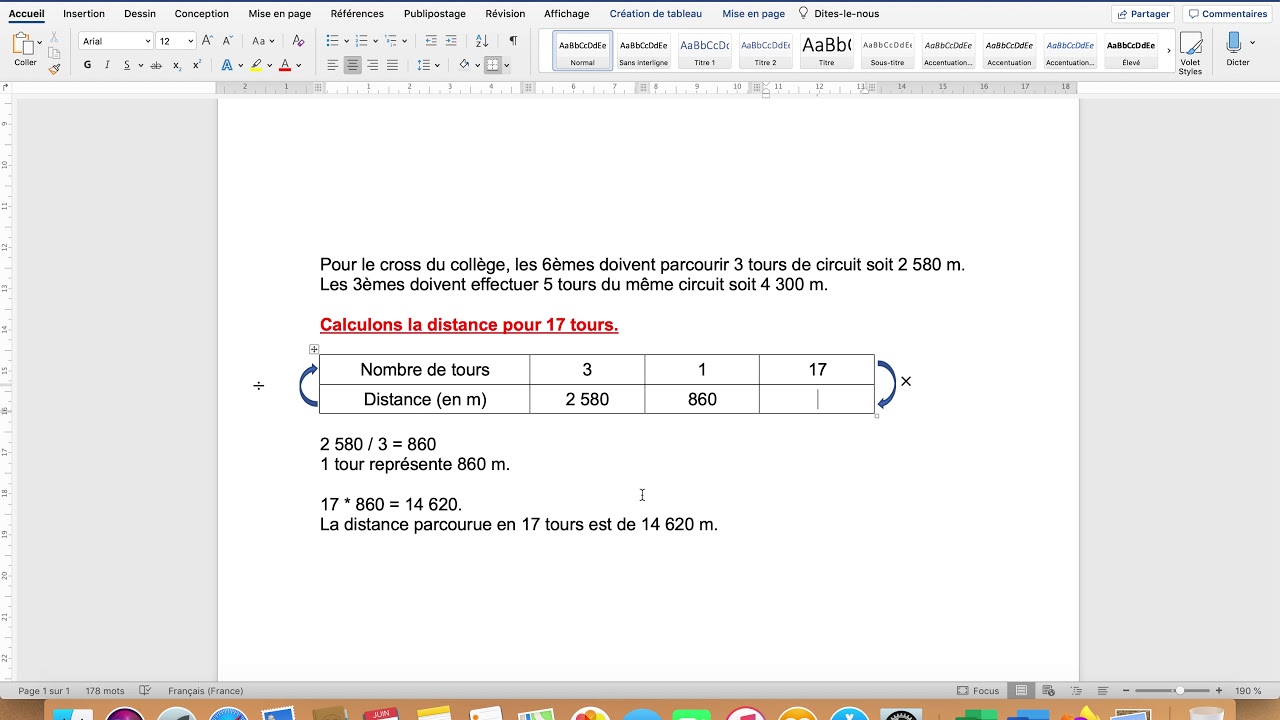Apply superscript formatting
Image resolution: width=1280 pixels, height=720 pixels.
coord(196,65)
